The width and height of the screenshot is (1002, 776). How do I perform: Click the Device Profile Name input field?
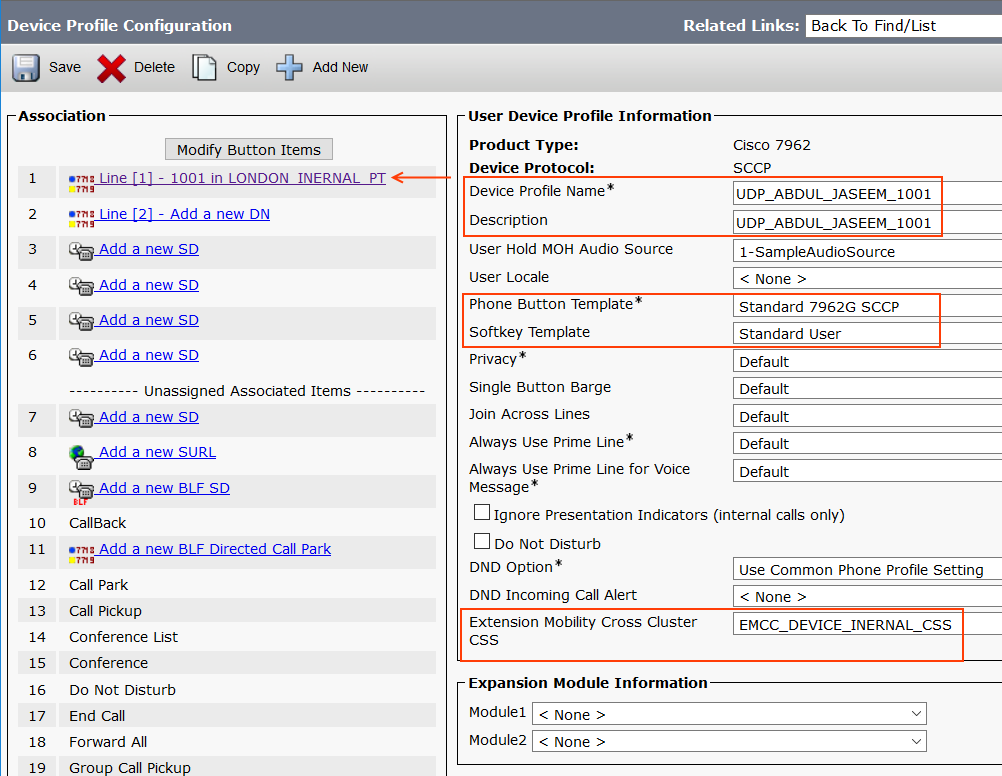point(837,195)
